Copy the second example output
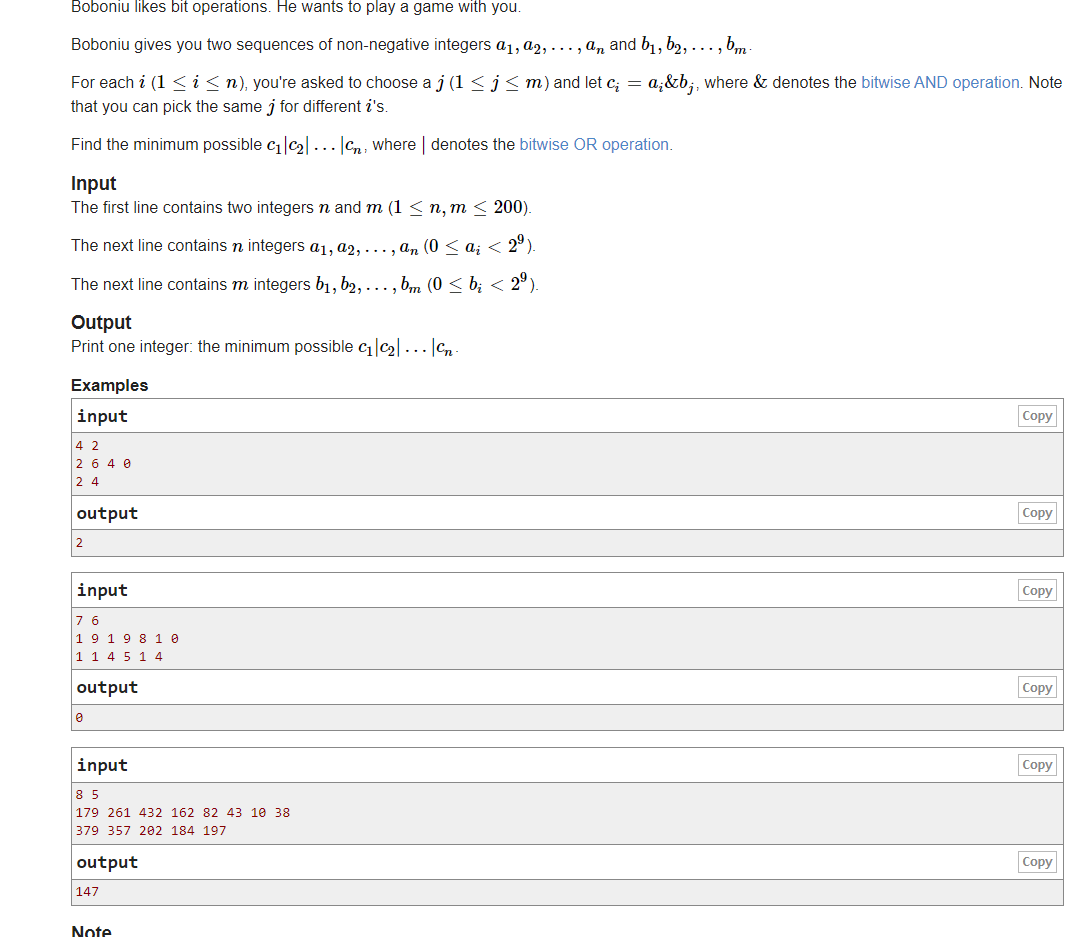This screenshot has width=1088, height=937. 1037,688
